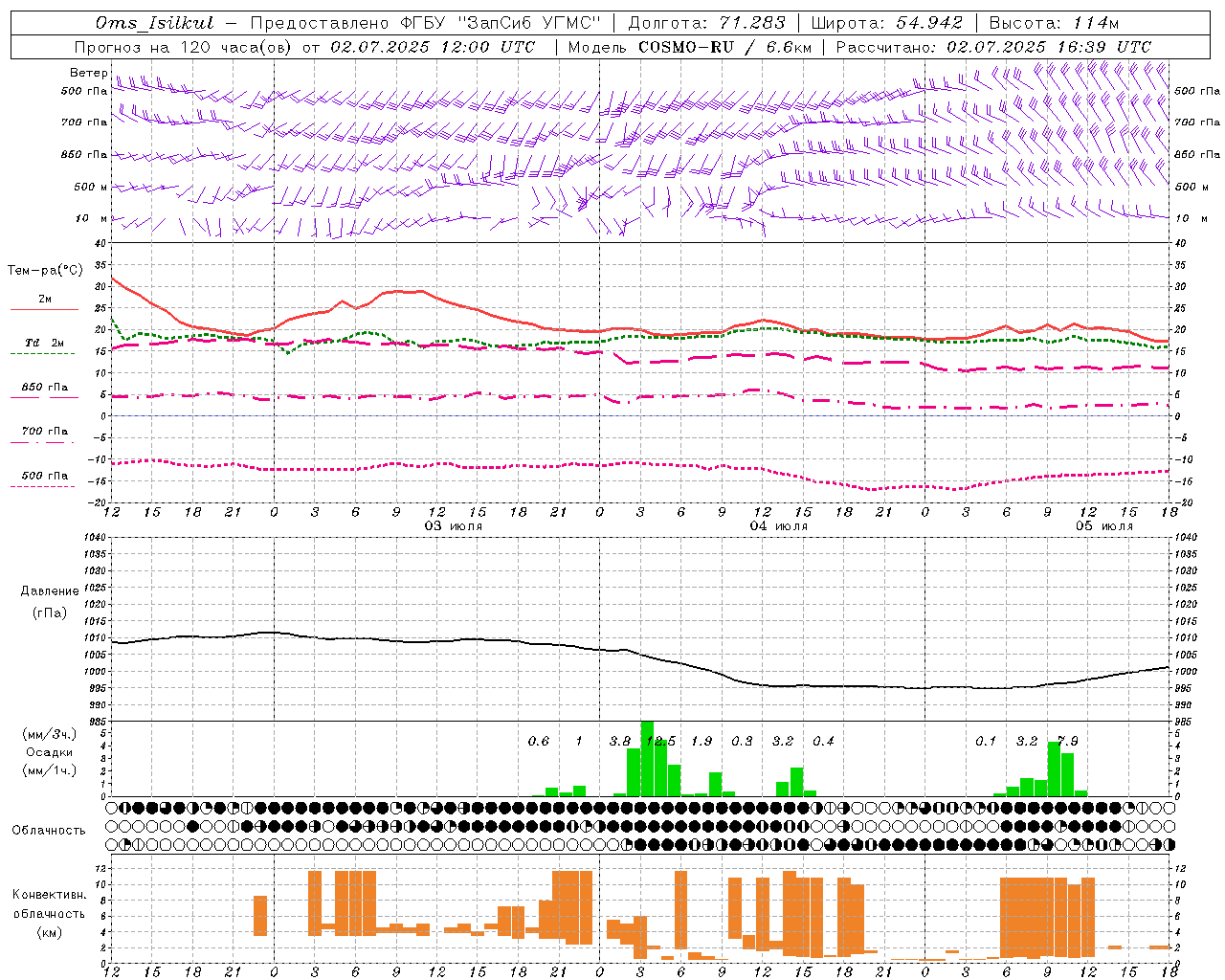The height and width of the screenshot is (980, 1225).
Task: Click the '03 июля' date label
Action: (x=454, y=526)
